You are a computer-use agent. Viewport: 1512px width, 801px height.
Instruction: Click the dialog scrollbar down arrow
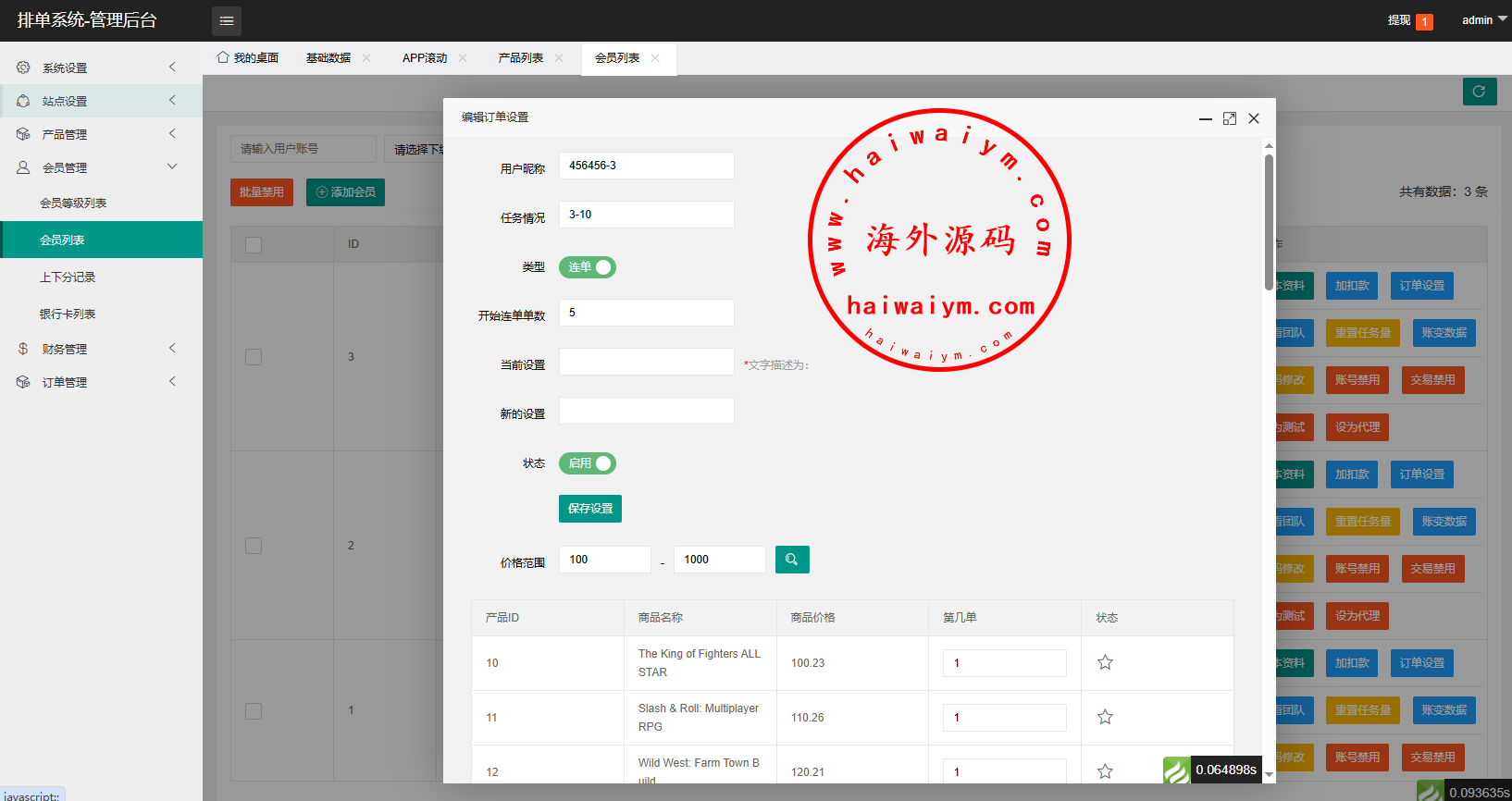(x=1269, y=774)
